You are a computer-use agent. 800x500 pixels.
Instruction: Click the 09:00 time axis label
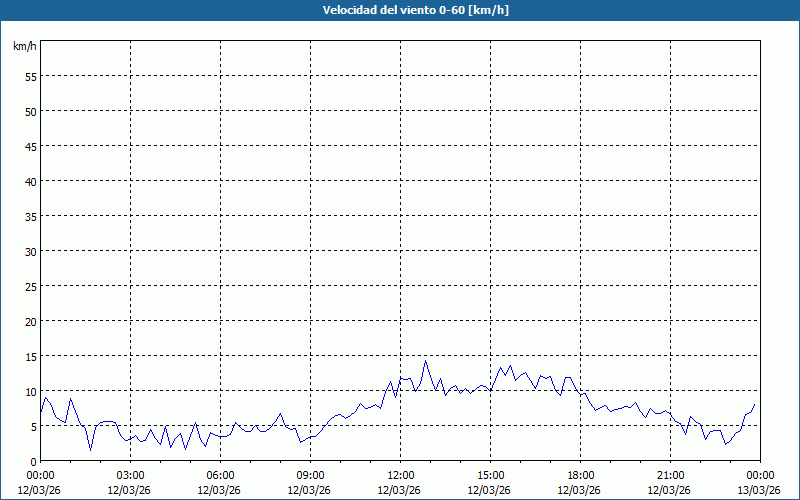click(x=310, y=475)
